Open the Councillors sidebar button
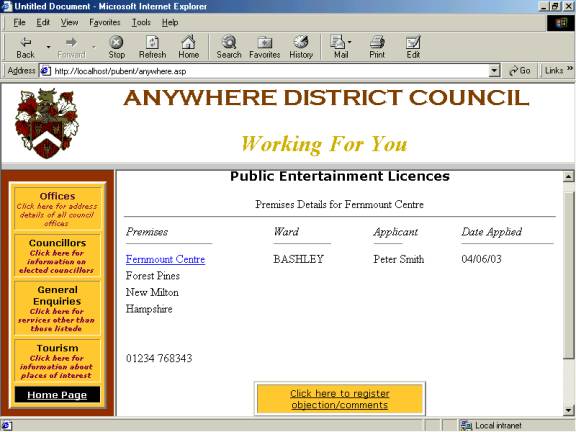The height and width of the screenshot is (432, 576). (57, 256)
